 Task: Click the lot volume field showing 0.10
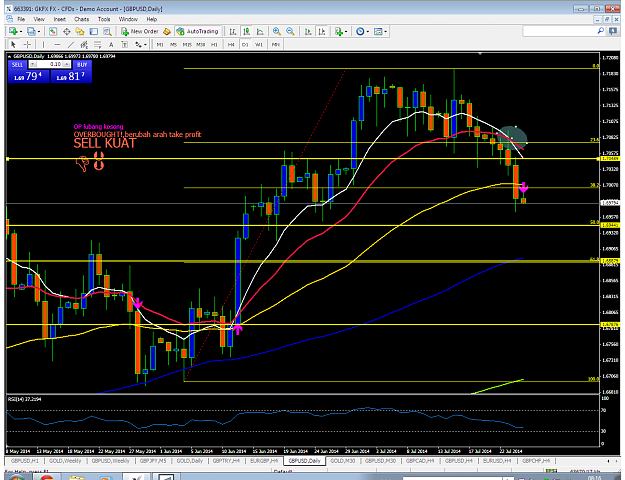pyautogui.click(x=50, y=64)
